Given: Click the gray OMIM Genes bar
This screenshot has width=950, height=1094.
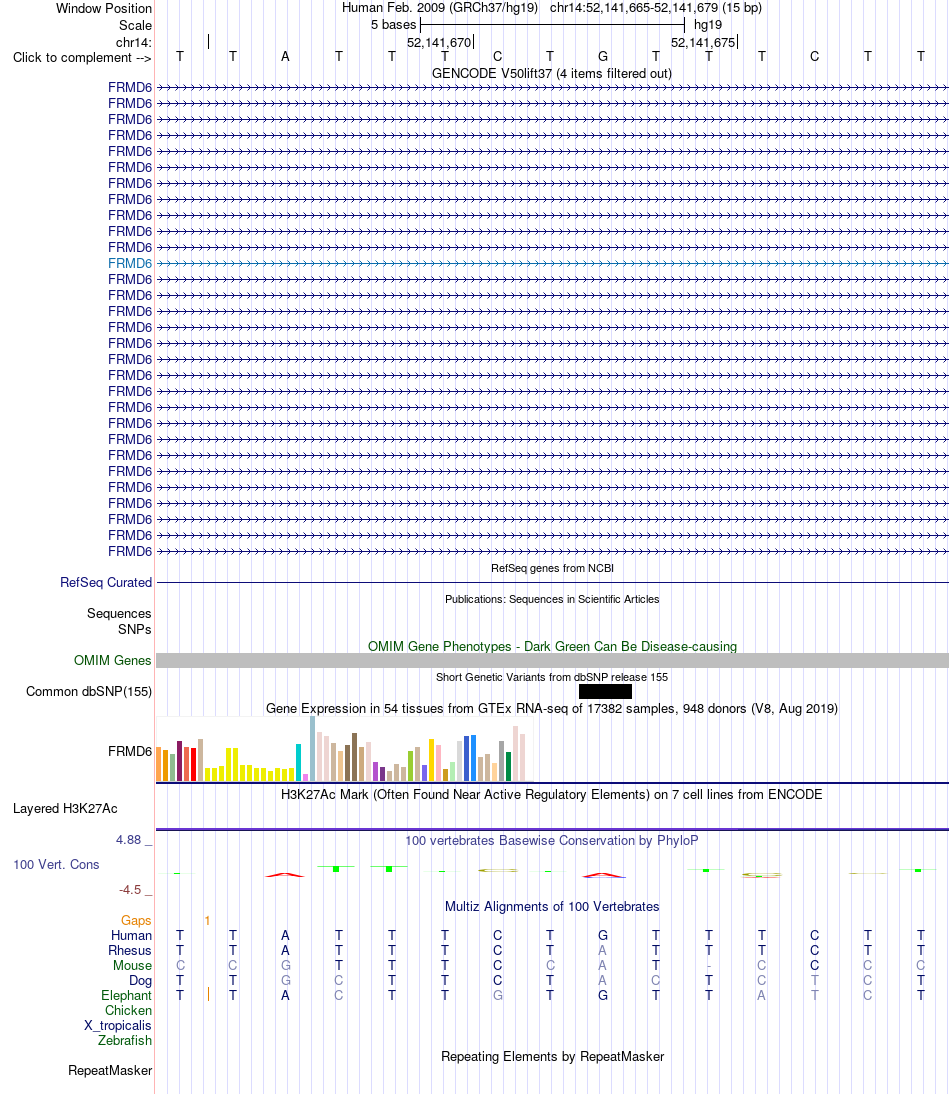Looking at the screenshot, I should tap(552, 660).
